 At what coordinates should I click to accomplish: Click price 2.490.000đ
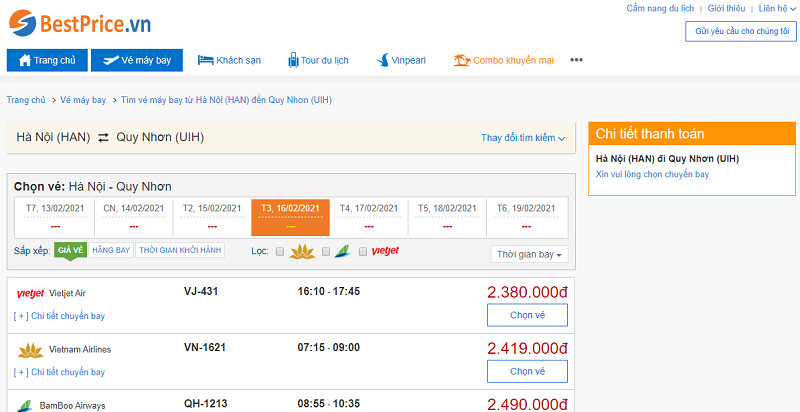pos(527,405)
